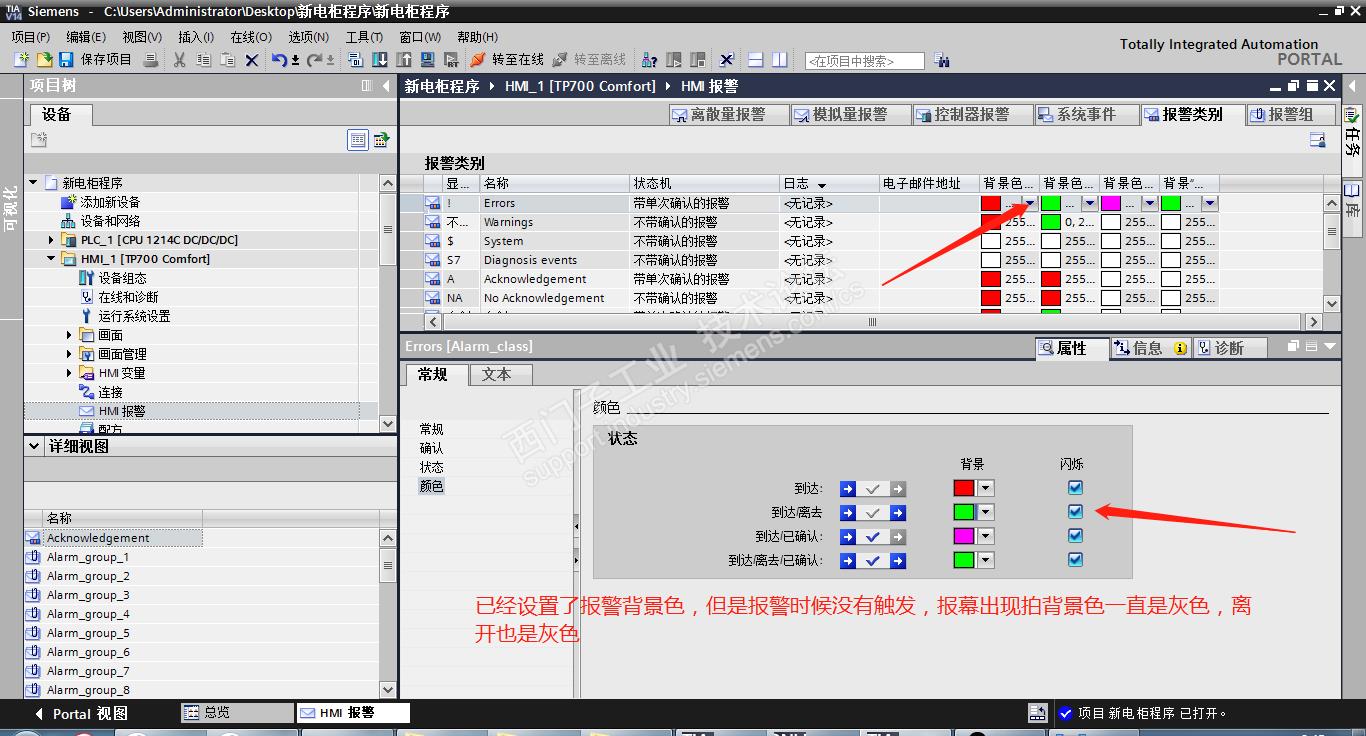Image resolution: width=1366 pixels, height=736 pixels.
Task: Click the undo arrow icon
Action: point(280,60)
